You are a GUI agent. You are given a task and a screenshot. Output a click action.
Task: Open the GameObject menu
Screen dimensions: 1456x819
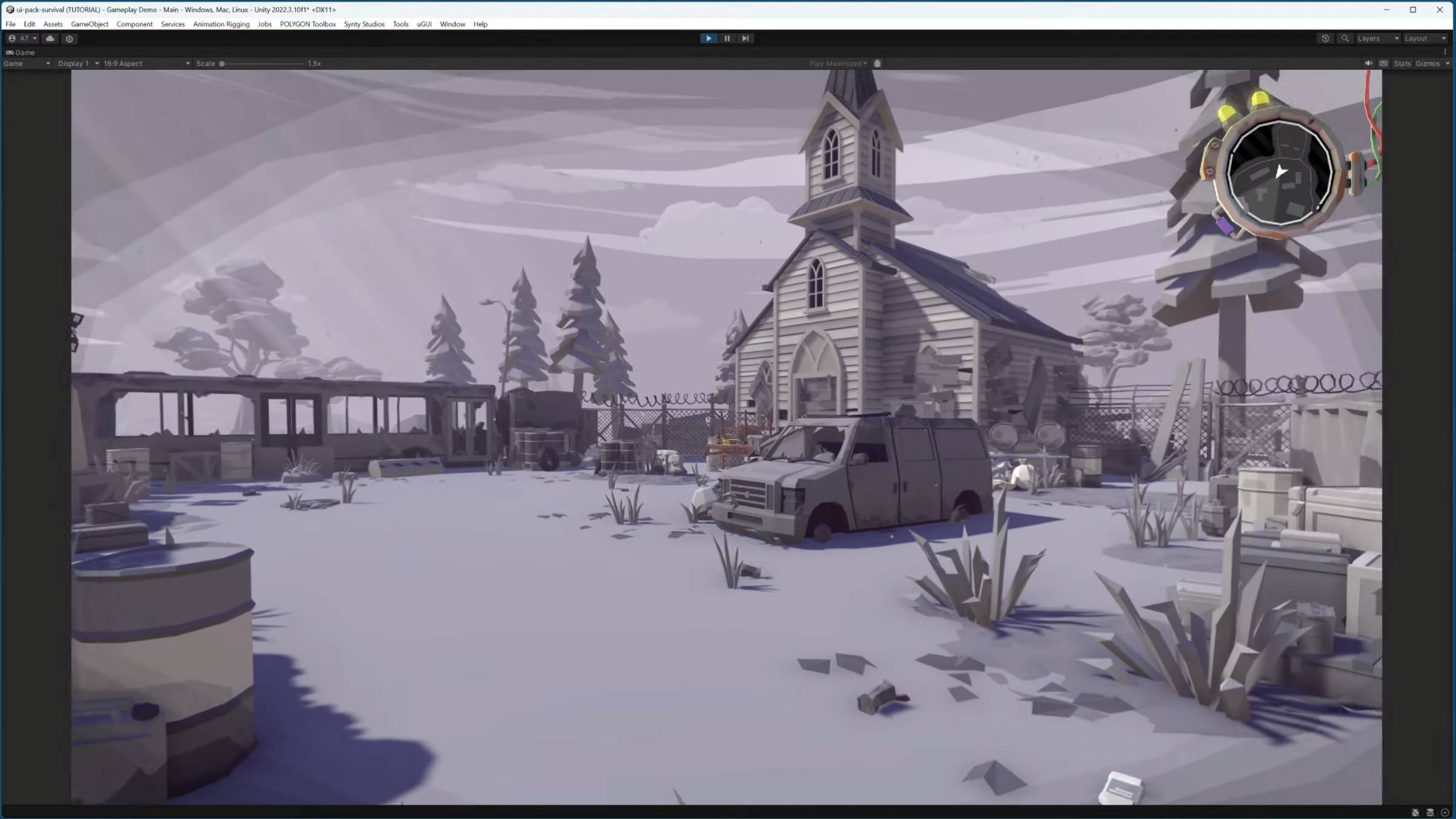pyautogui.click(x=89, y=24)
